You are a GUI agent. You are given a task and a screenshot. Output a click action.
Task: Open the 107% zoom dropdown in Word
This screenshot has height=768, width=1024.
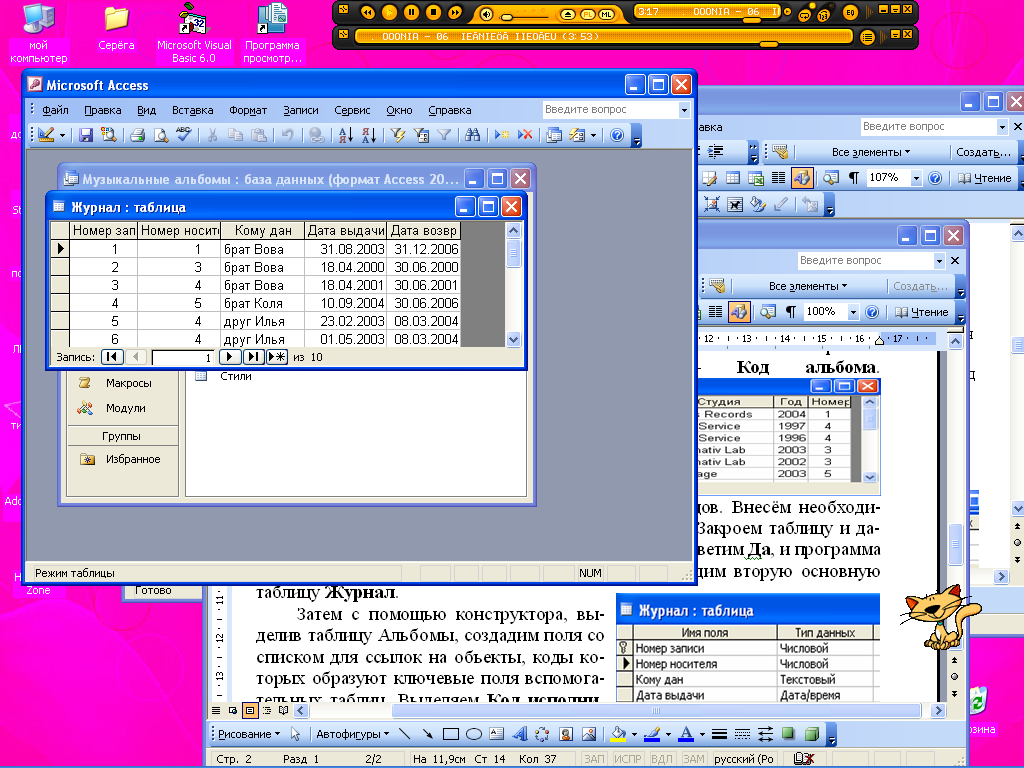pos(916,178)
